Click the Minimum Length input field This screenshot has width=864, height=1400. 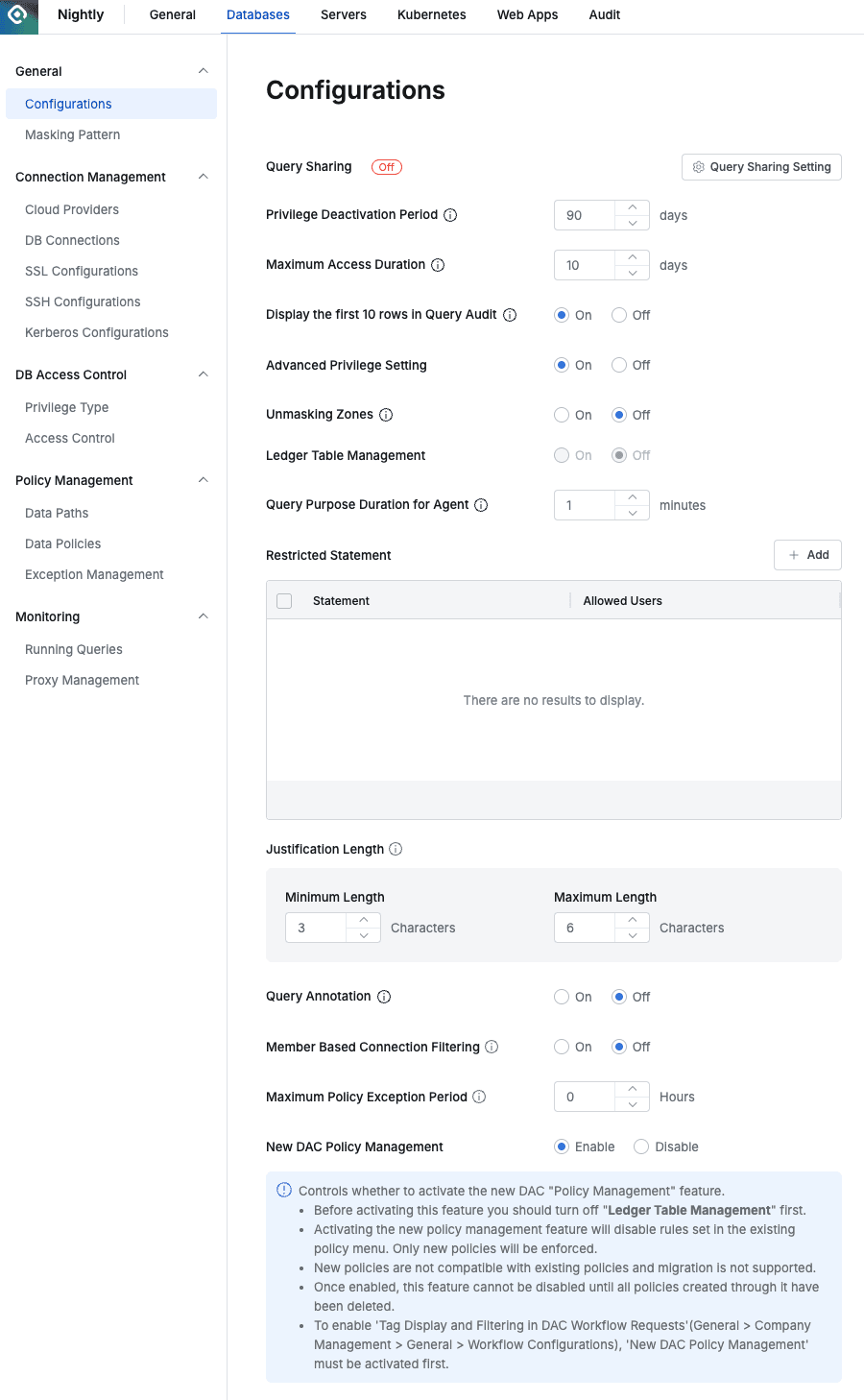tap(315, 928)
